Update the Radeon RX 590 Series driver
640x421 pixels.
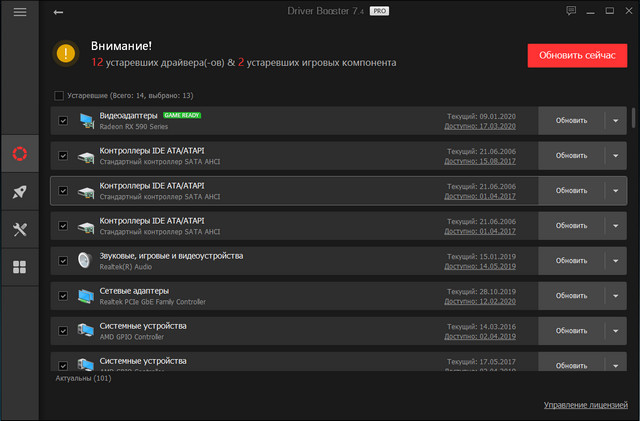(x=571, y=120)
